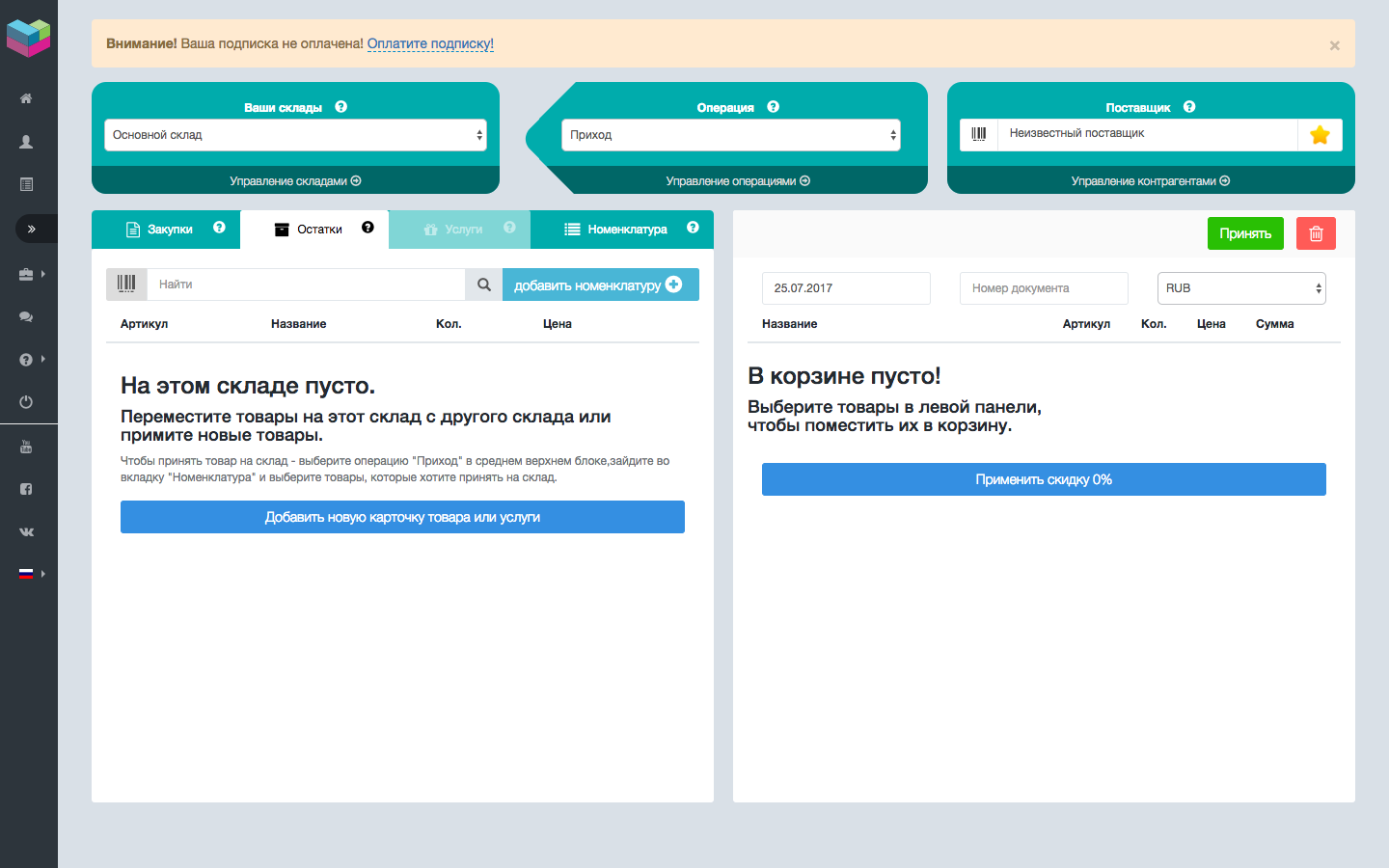Click the heading На этом складе пусто.
This screenshot has height=868, width=1389.
[248, 386]
